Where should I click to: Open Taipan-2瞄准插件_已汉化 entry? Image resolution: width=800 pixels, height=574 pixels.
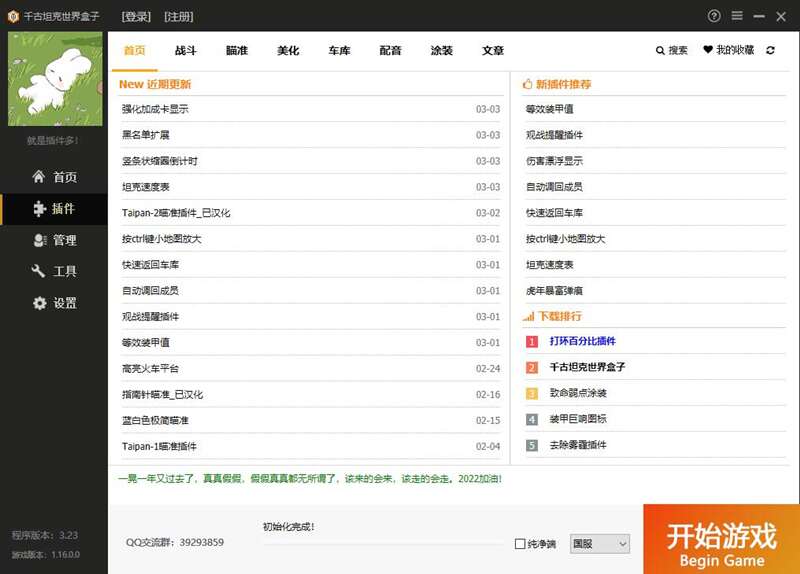[176, 213]
